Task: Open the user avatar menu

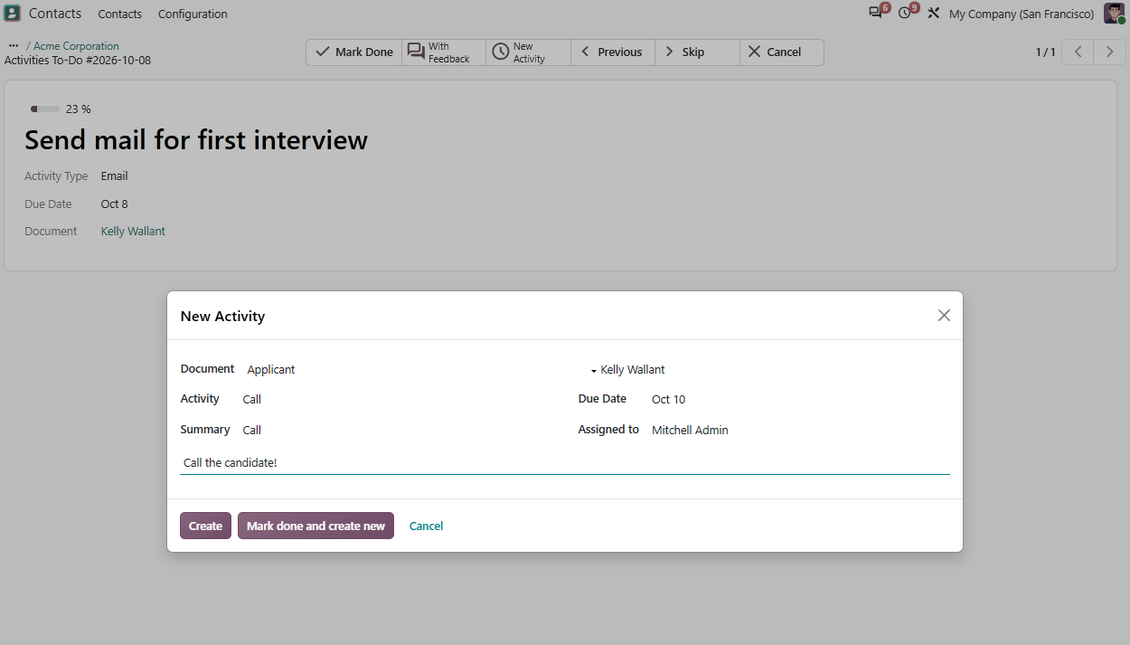Action: tap(1114, 13)
